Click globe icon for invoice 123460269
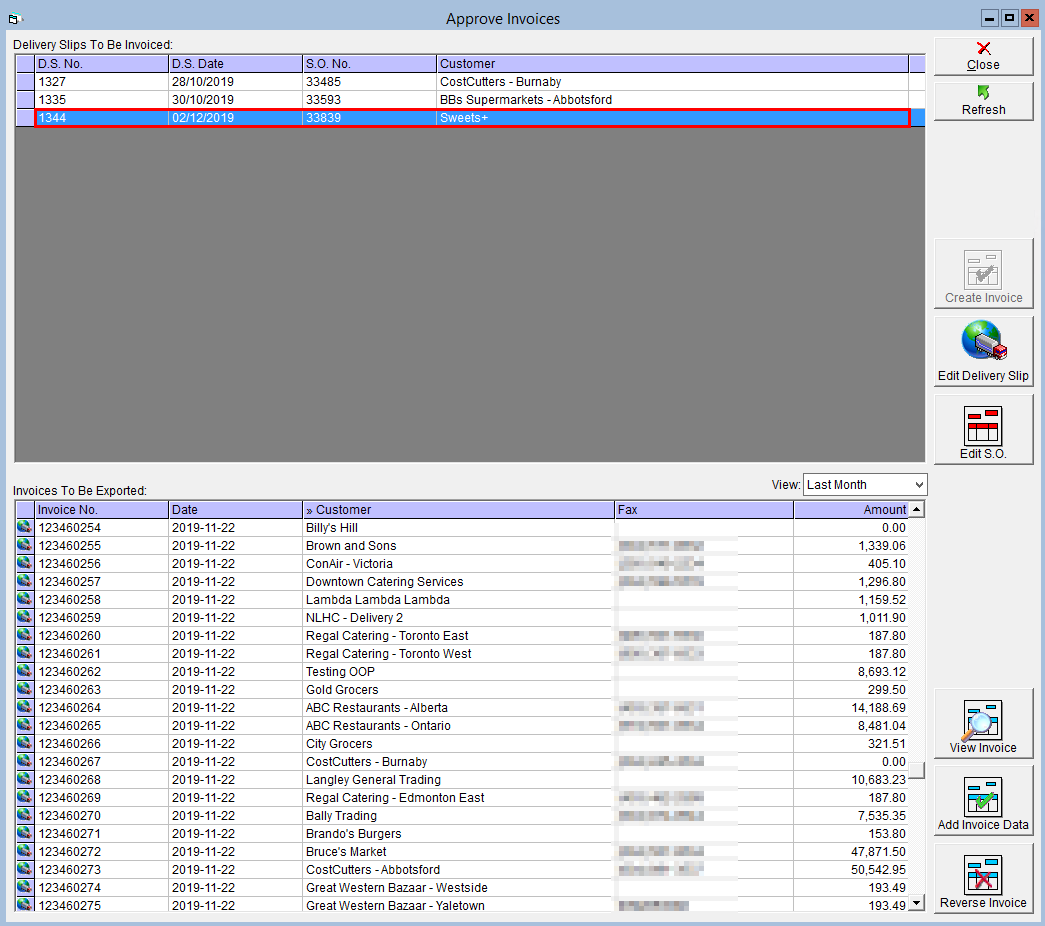Viewport: 1045px width, 926px height. coord(25,797)
